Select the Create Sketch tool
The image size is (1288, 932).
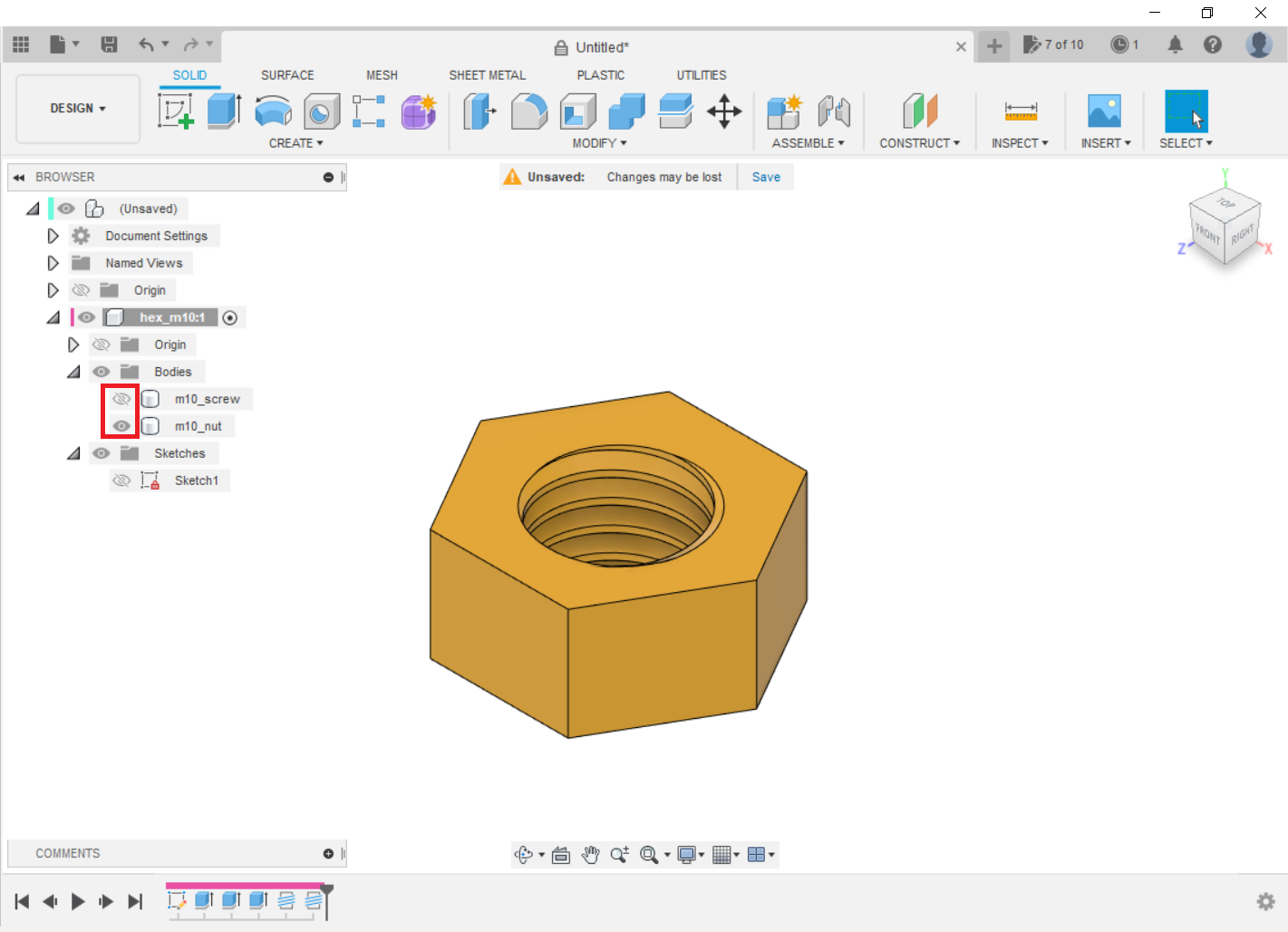(x=176, y=112)
